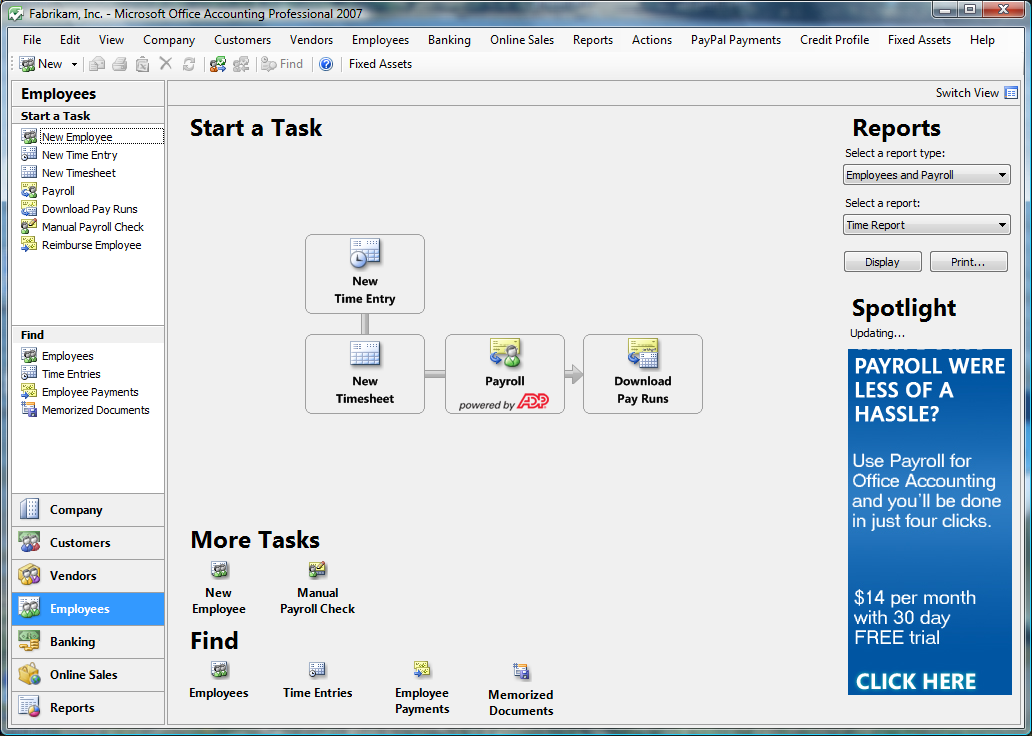1032x736 pixels.
Task: Open the Help menu
Action: [x=982, y=39]
